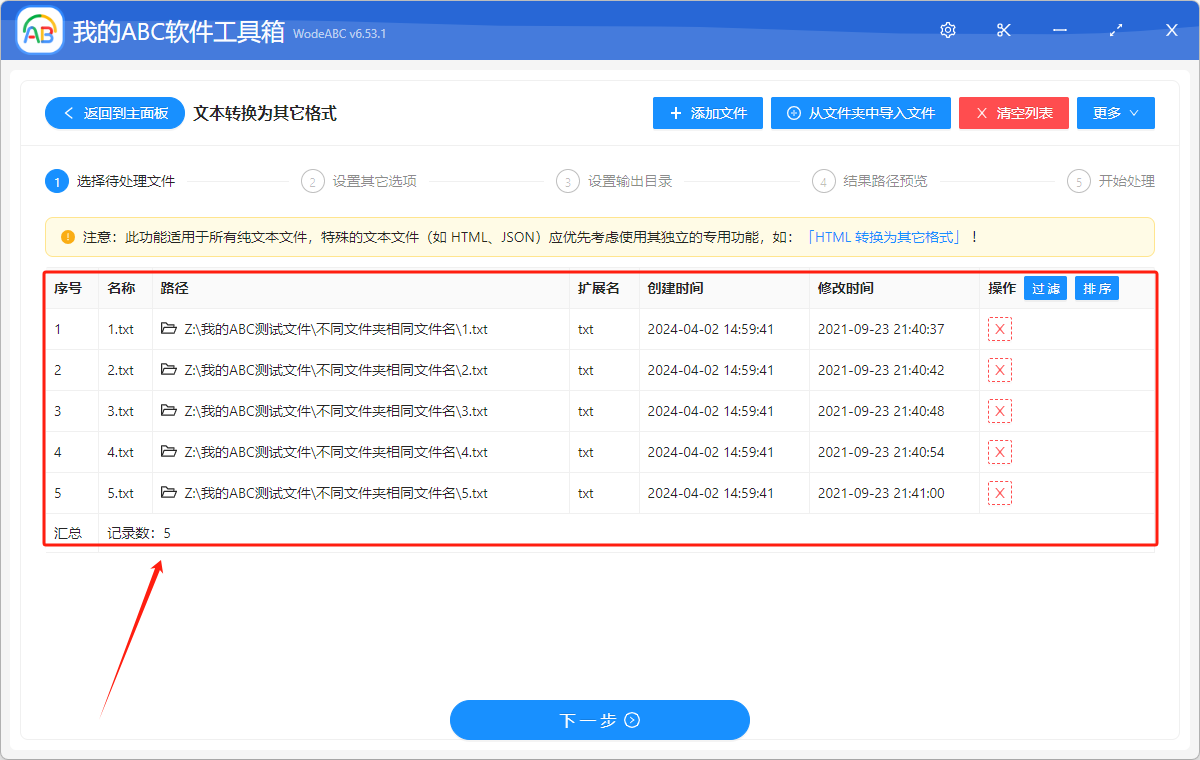
Task: Click the orange warning icon in notice bar
Action: pos(65,236)
